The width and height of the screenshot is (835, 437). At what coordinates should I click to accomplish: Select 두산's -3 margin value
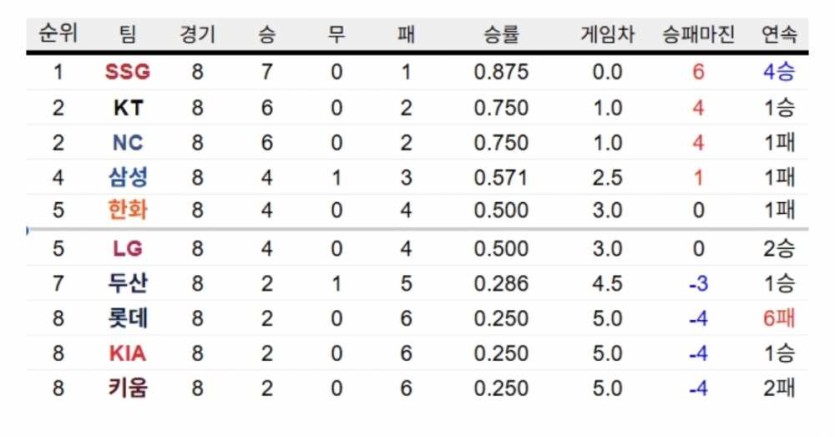tap(698, 283)
